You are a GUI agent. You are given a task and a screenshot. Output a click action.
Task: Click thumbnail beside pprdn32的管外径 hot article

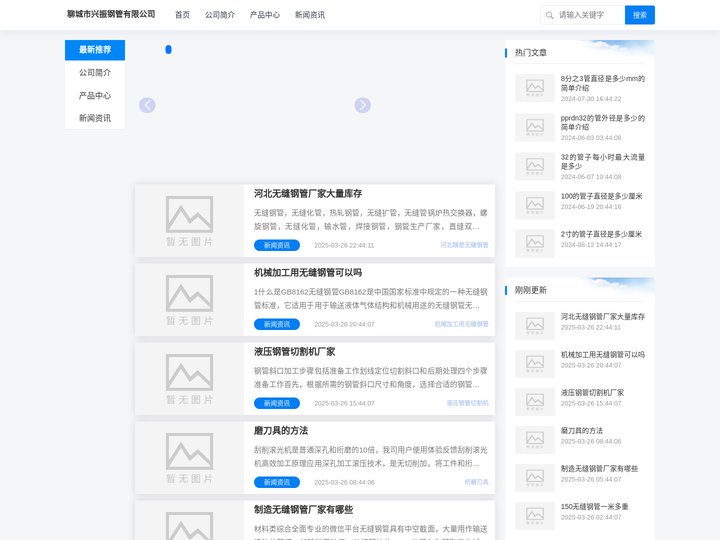tap(534, 127)
